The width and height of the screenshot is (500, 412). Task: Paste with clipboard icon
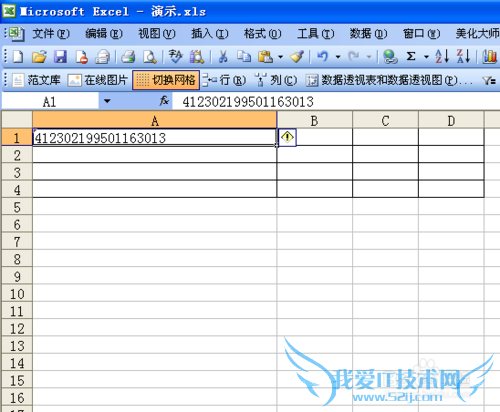[x=265, y=57]
